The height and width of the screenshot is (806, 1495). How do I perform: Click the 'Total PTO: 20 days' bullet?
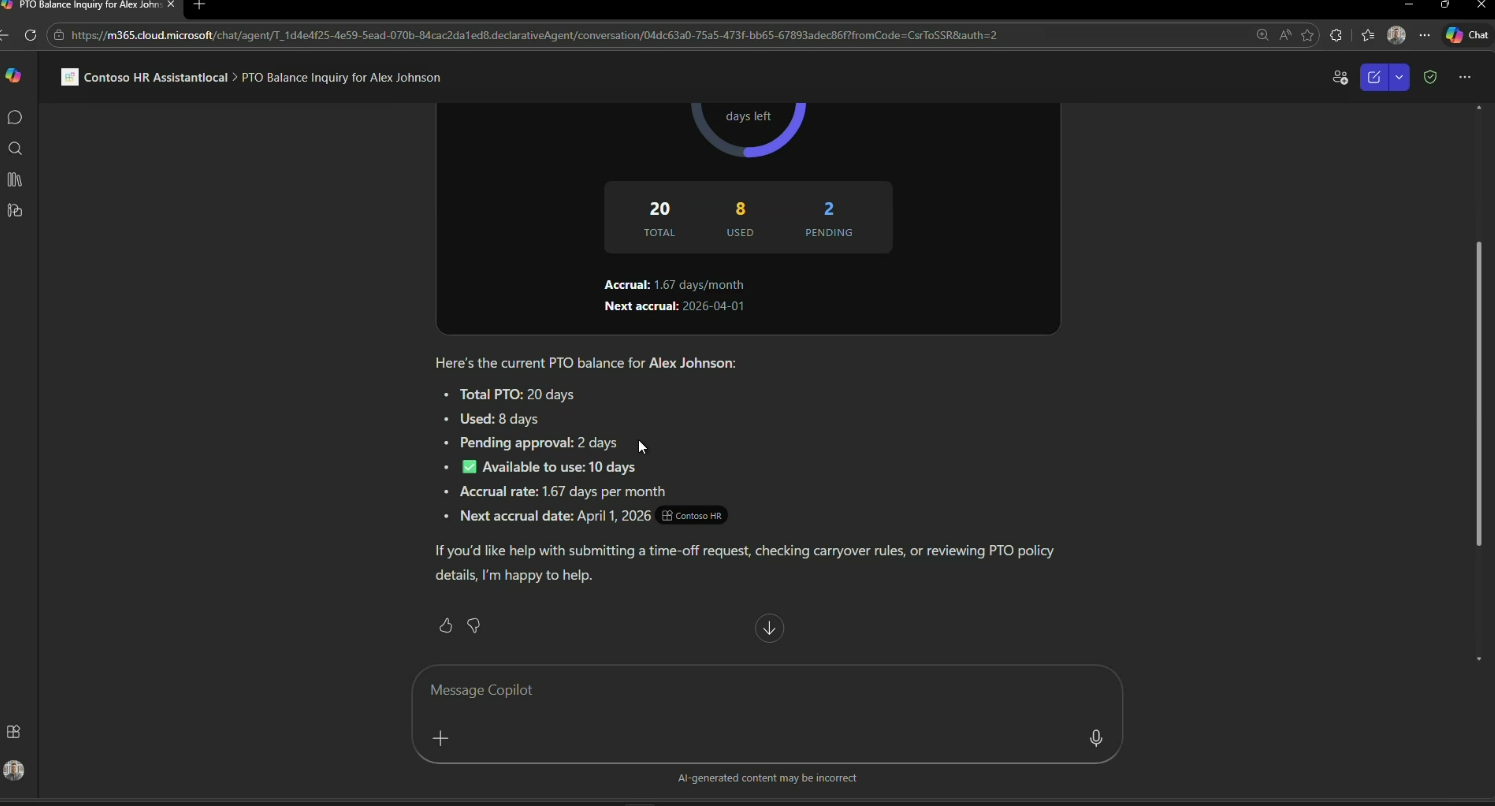point(517,395)
